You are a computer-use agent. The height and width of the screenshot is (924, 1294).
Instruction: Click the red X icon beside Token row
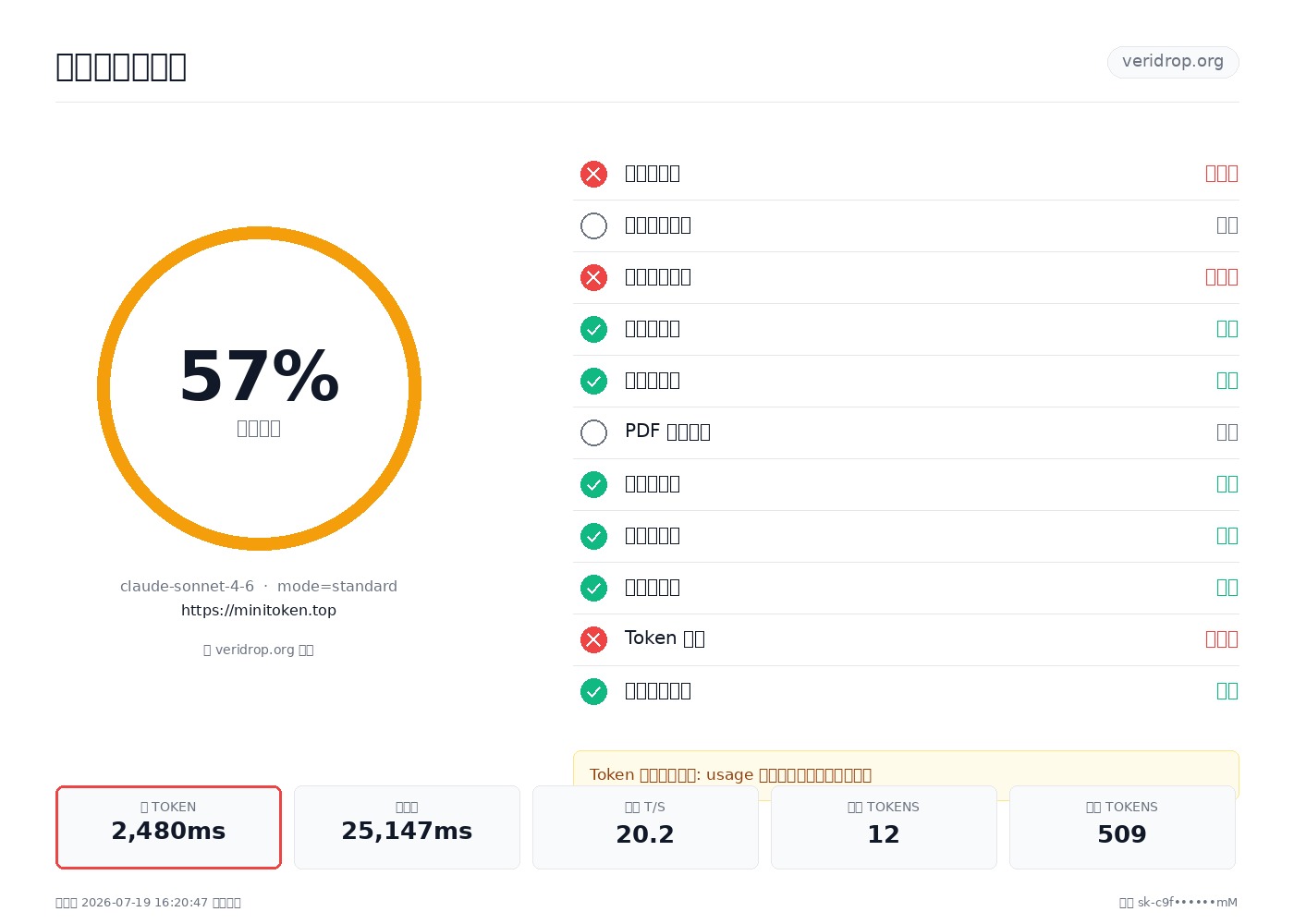tap(593, 639)
